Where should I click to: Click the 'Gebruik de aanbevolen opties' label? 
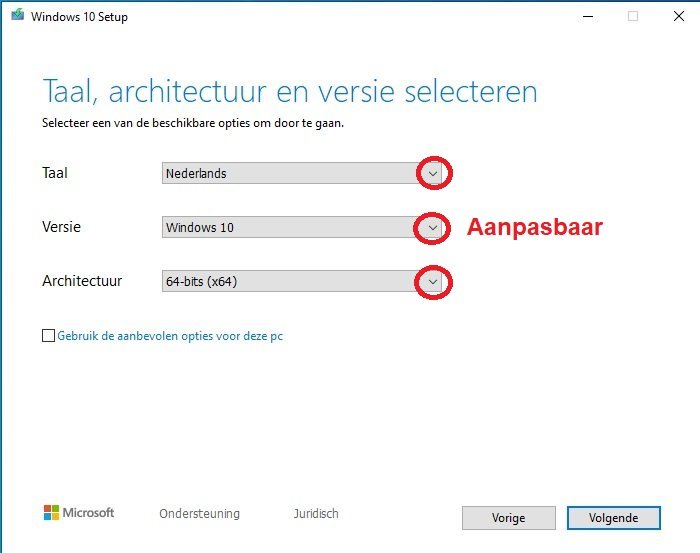point(170,337)
